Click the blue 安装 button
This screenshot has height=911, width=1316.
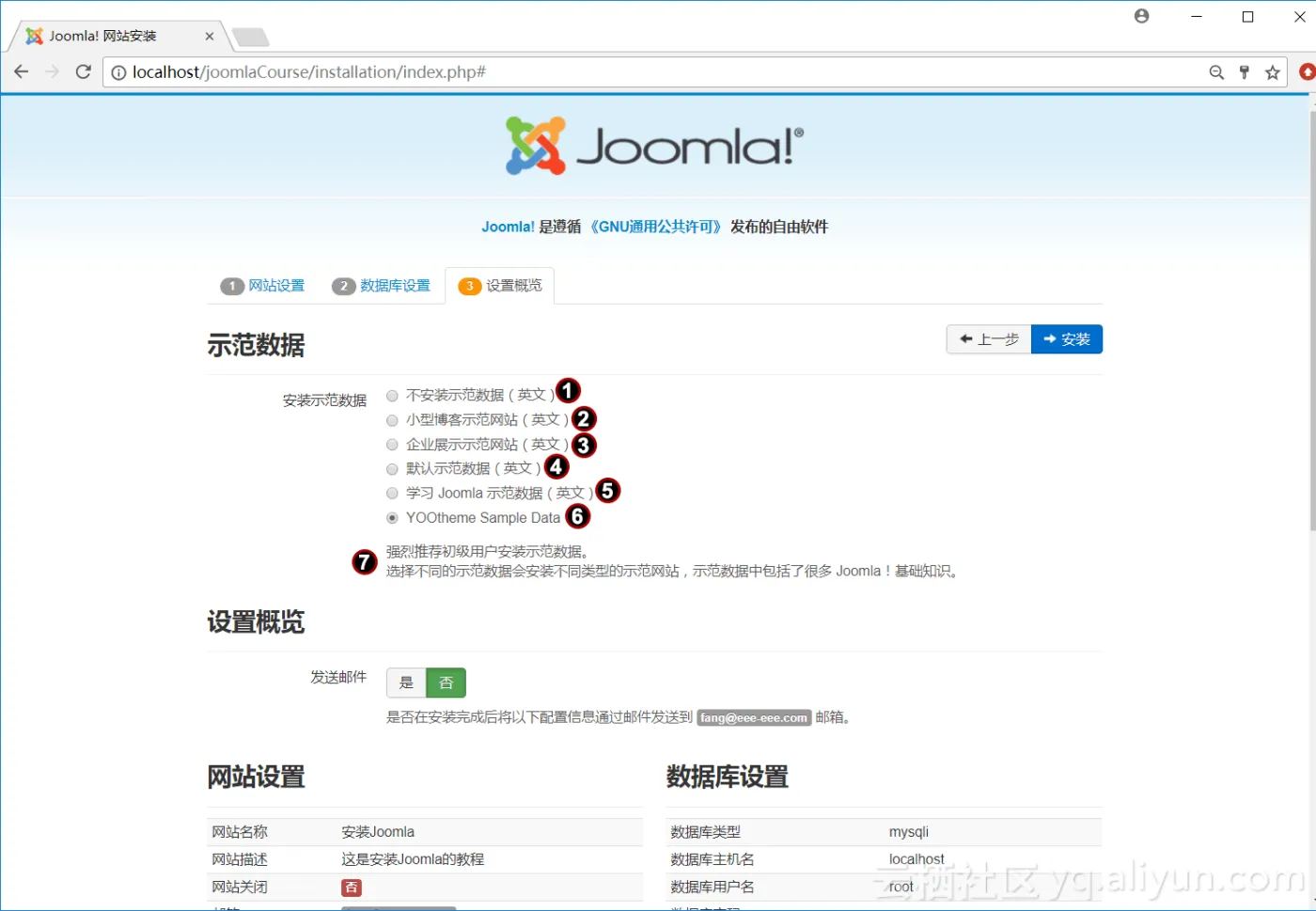tap(1067, 339)
